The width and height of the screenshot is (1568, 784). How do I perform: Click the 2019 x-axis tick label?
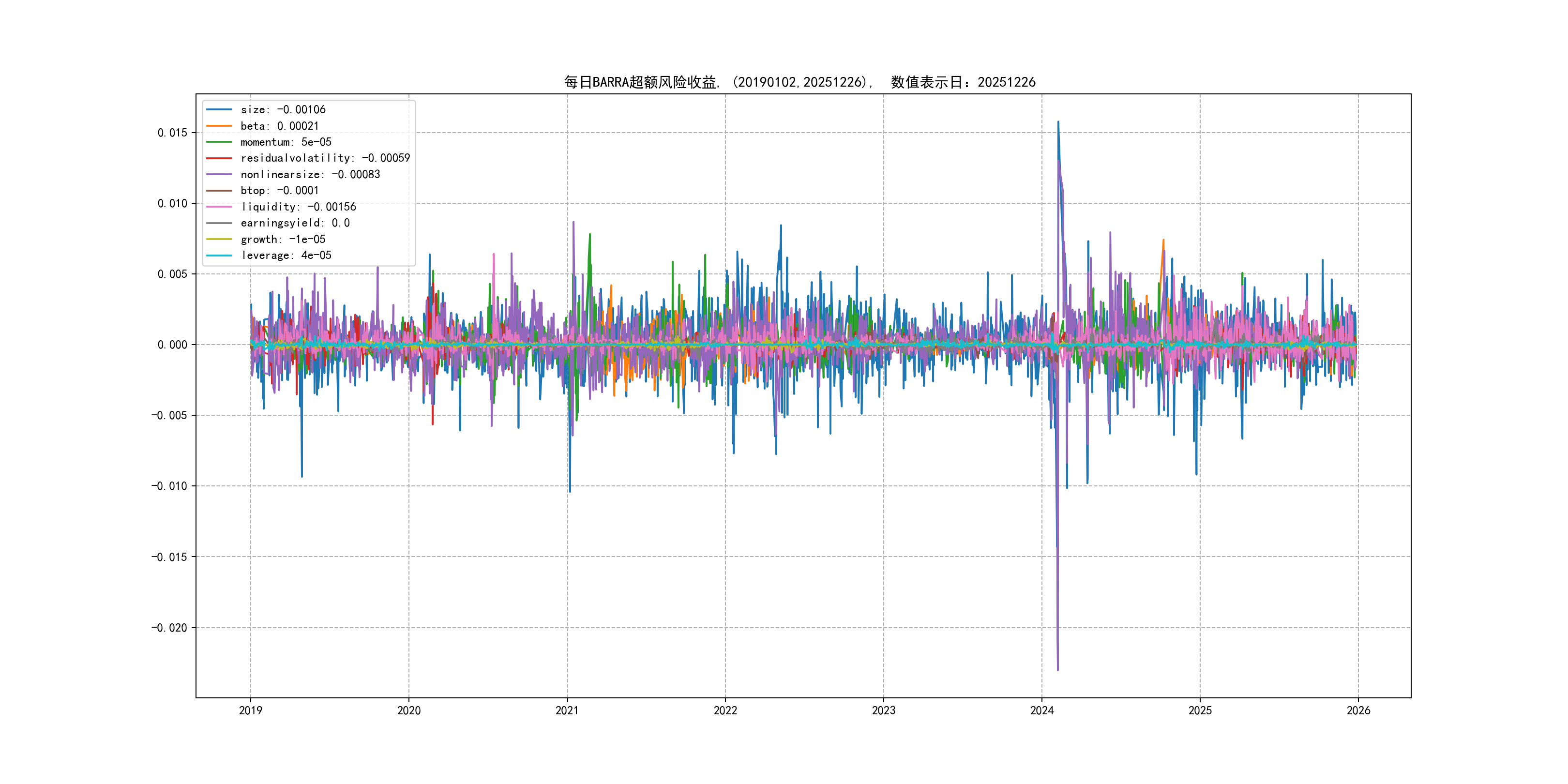click(x=250, y=710)
